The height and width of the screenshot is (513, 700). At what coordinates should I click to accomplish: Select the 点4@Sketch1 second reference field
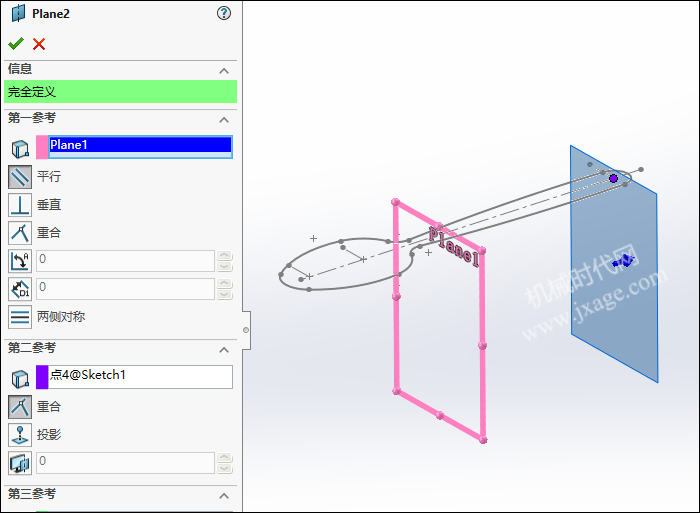pyautogui.click(x=141, y=377)
